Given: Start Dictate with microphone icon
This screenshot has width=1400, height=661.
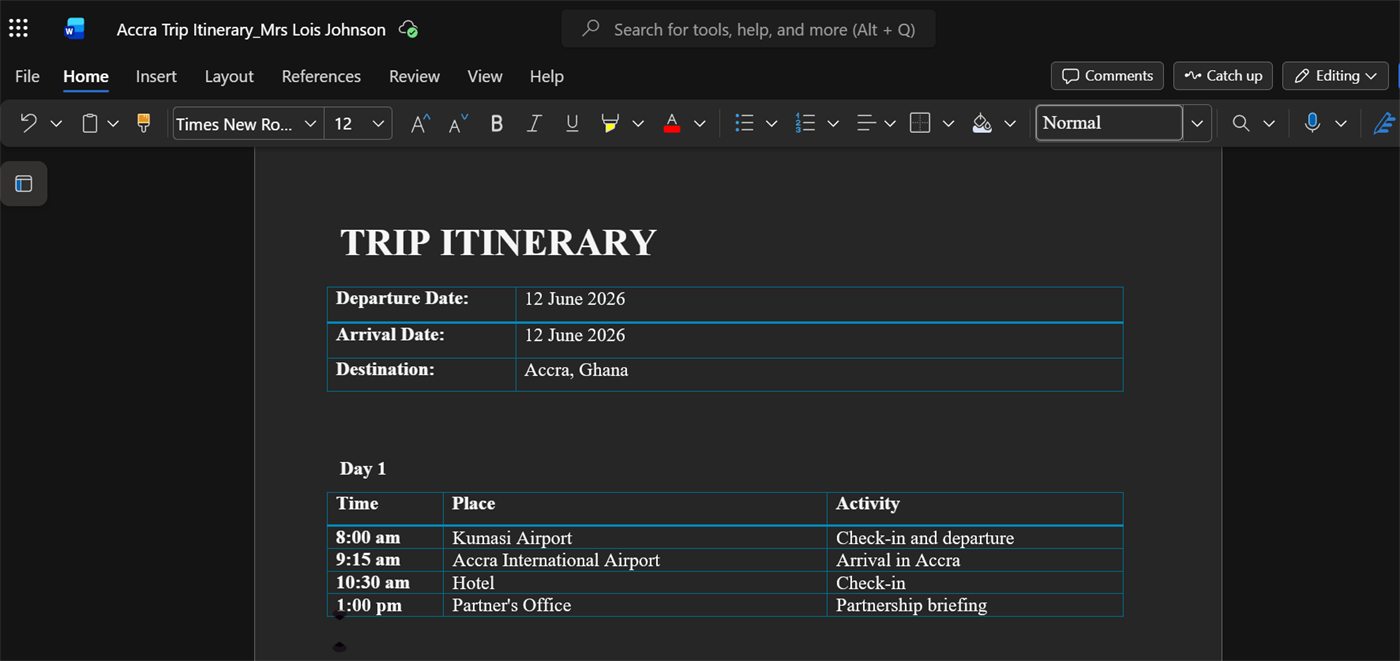Looking at the screenshot, I should pyautogui.click(x=1312, y=123).
